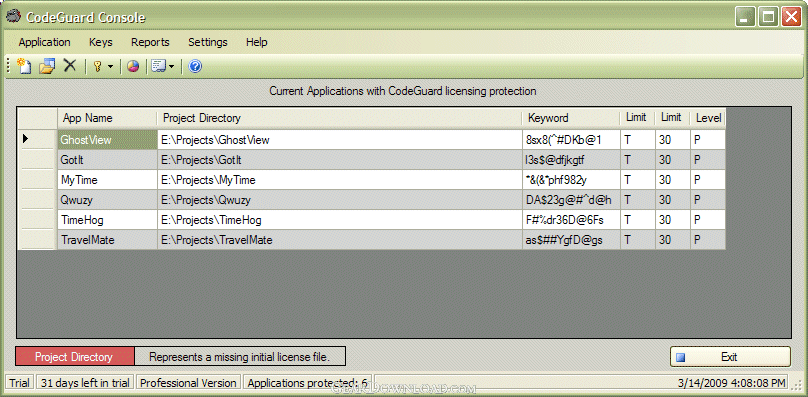
Task: Click the Trial status bar panel
Action: pos(19,383)
